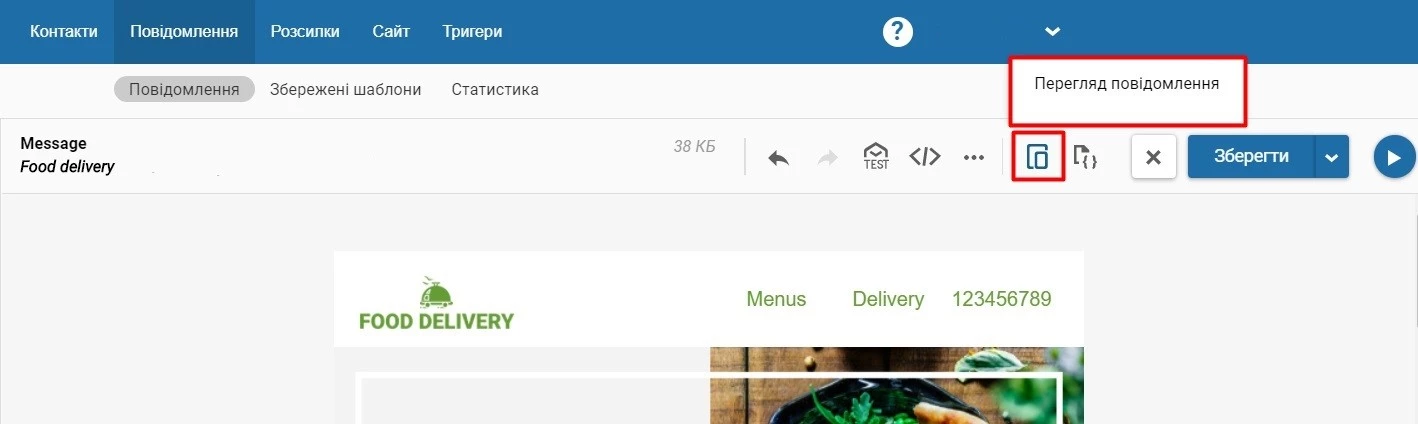Close the editor with X button

[1153, 157]
